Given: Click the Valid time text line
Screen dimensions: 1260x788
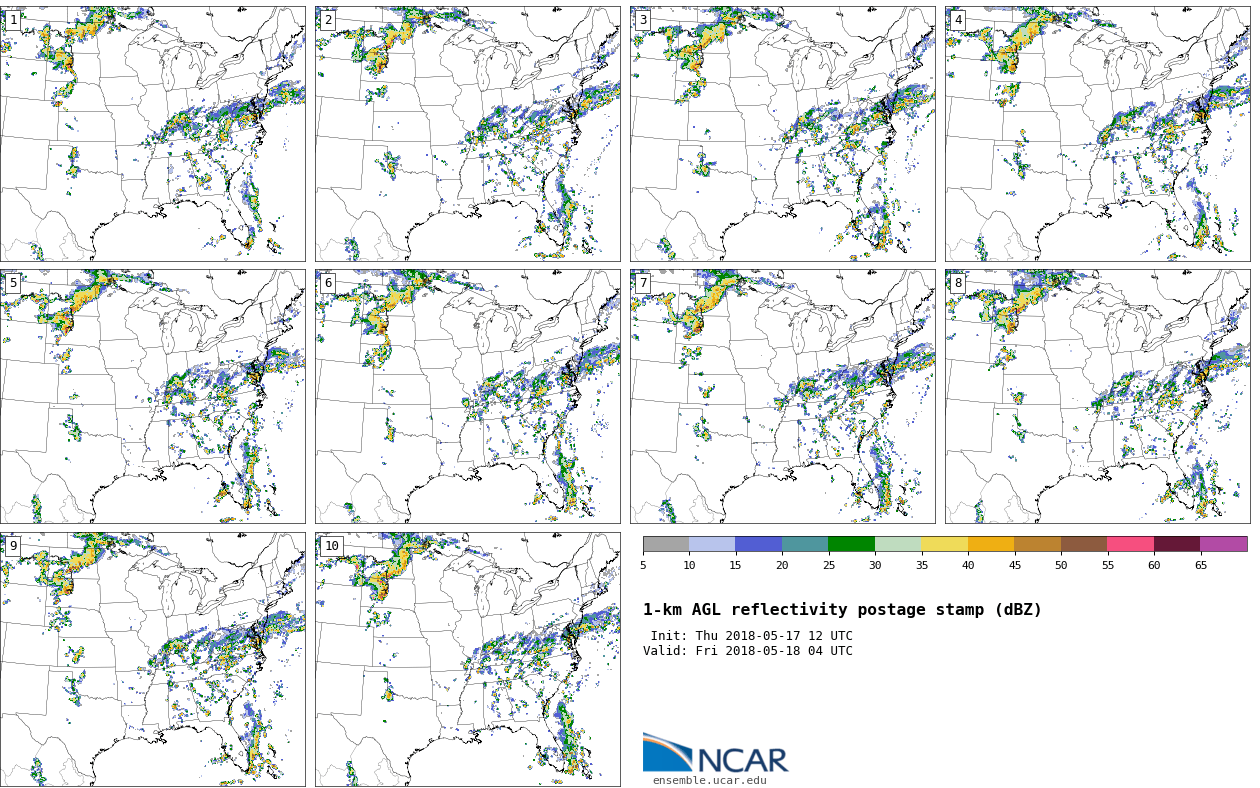Looking at the screenshot, I should [748, 651].
